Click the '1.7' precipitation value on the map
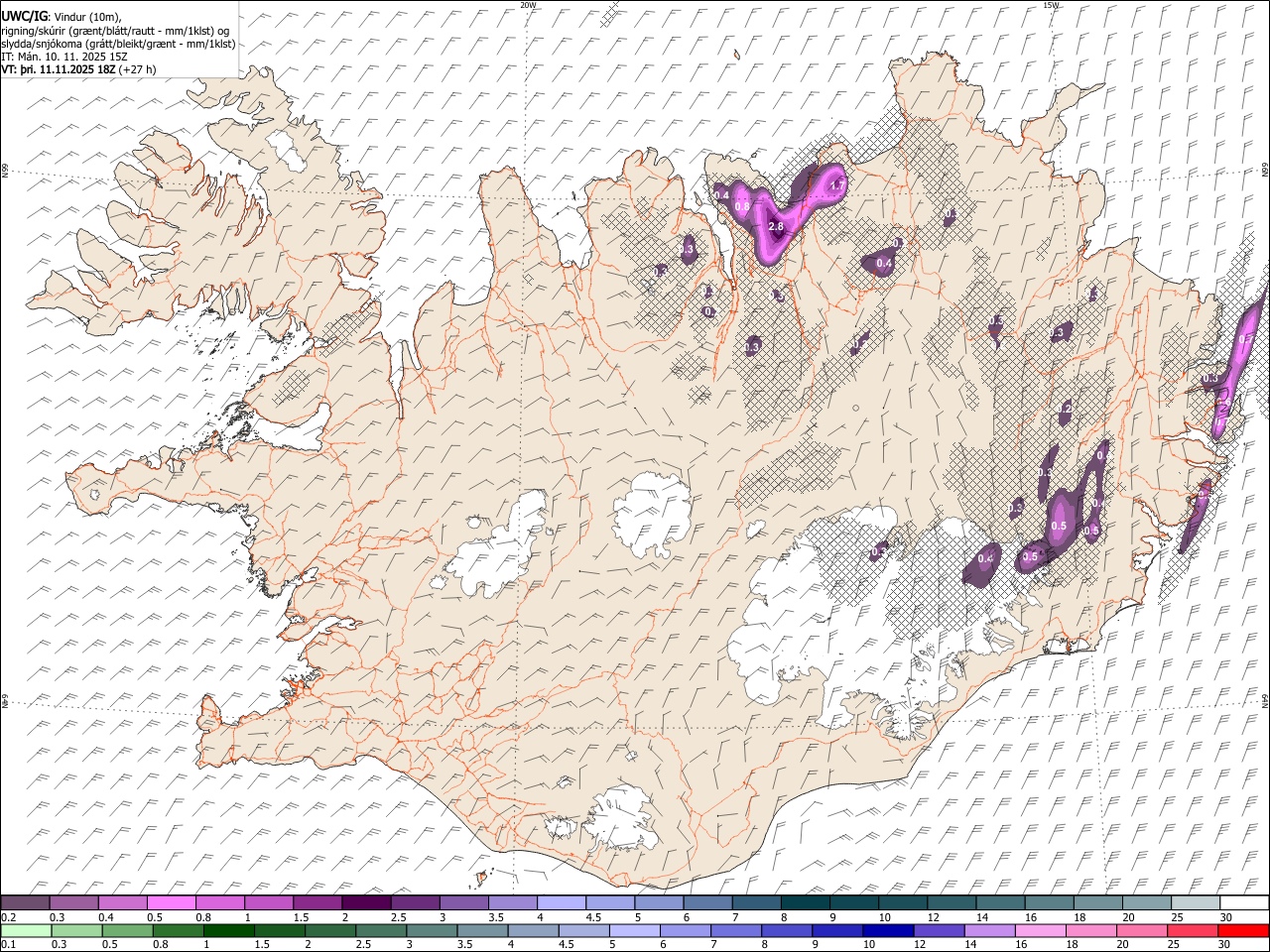The width and height of the screenshot is (1270, 952). pos(836,185)
